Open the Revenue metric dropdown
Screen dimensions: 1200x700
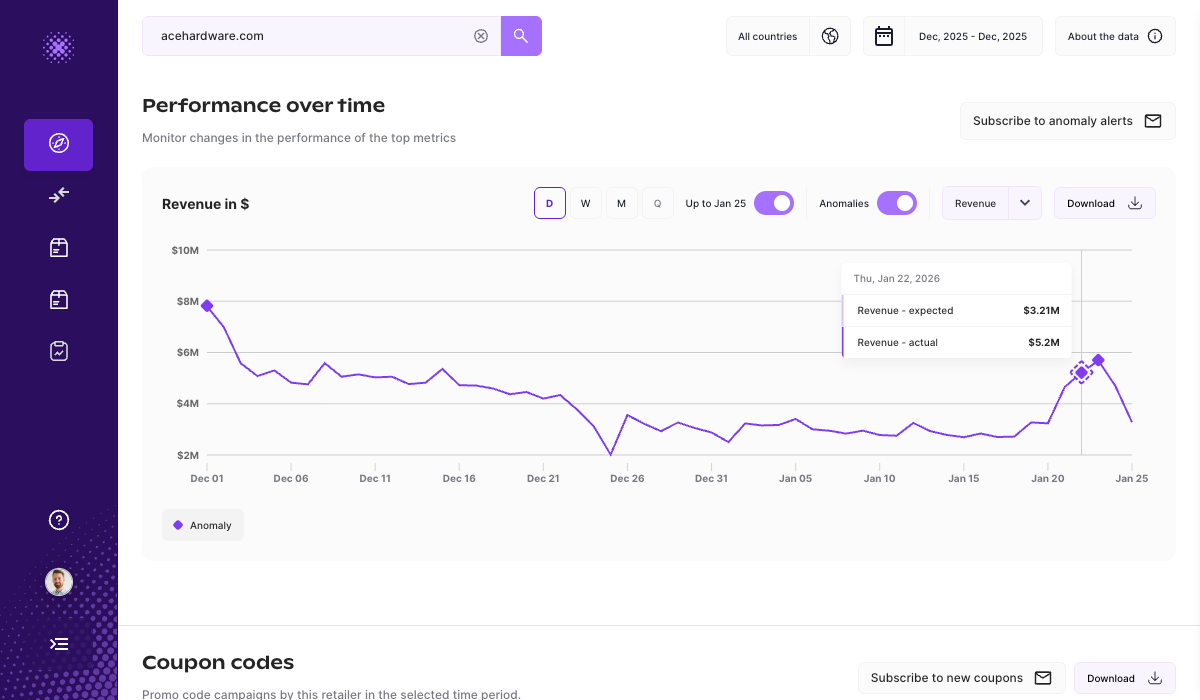pyautogui.click(x=1024, y=202)
